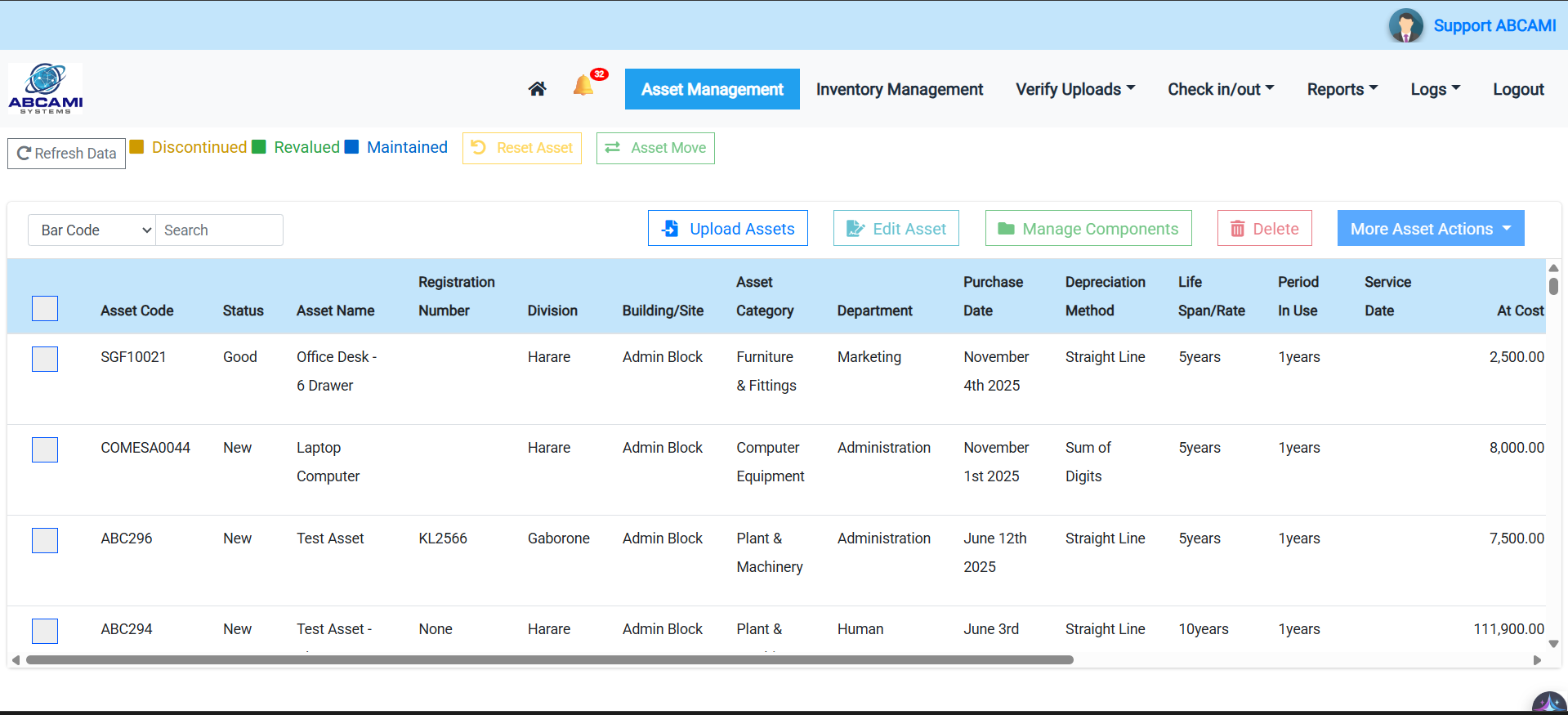Image resolution: width=1568 pixels, height=715 pixels.
Task: Open the Bar Code search filter dropdown
Action: click(92, 230)
